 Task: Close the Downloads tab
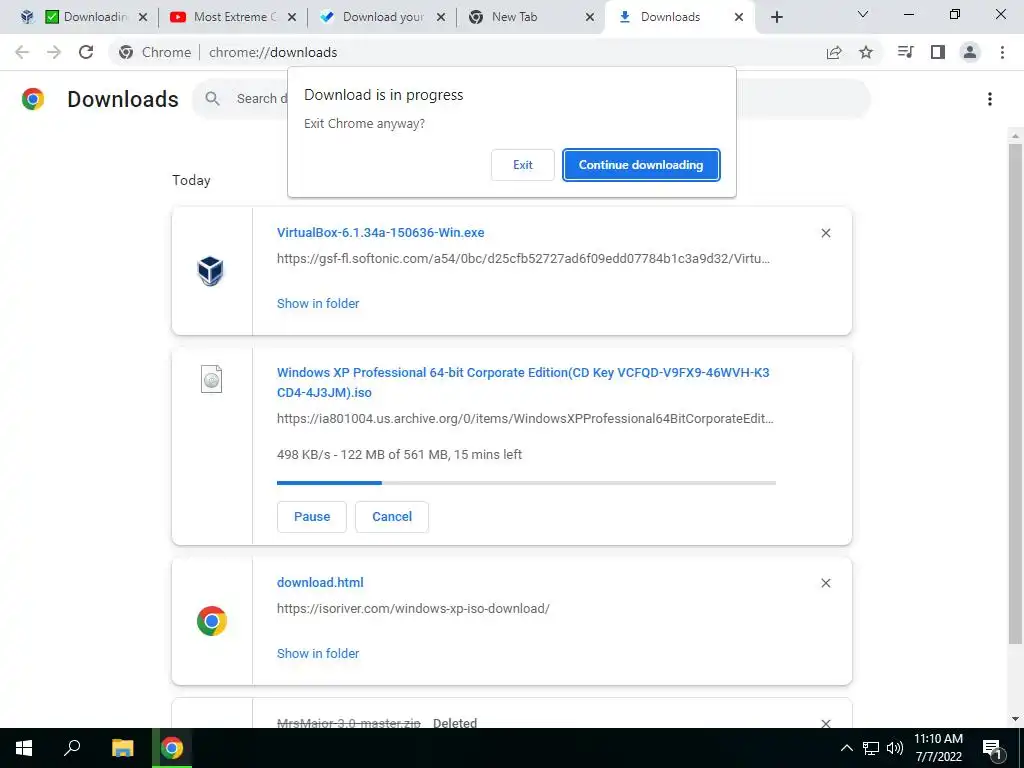739,17
